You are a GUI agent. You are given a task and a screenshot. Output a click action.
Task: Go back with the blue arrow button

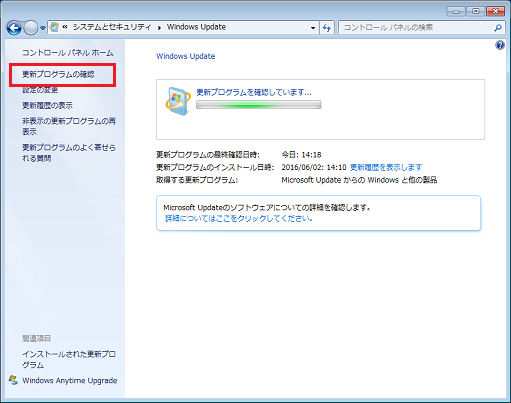(x=14, y=28)
